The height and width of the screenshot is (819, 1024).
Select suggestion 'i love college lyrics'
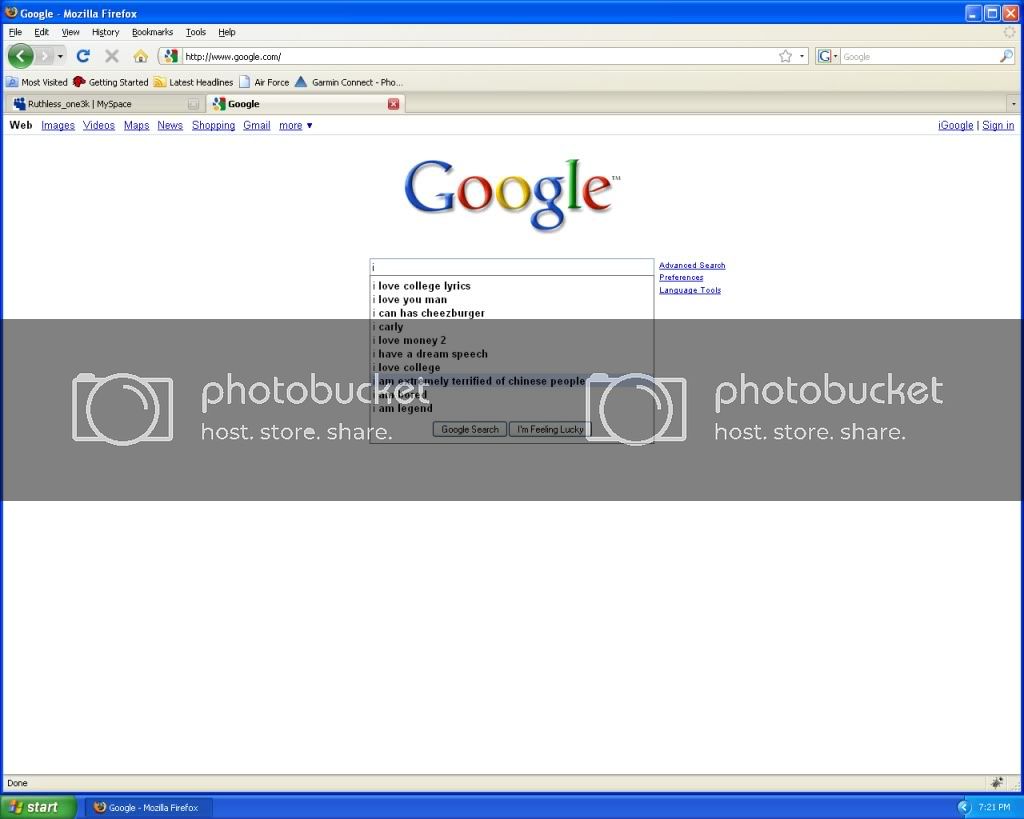[511, 286]
